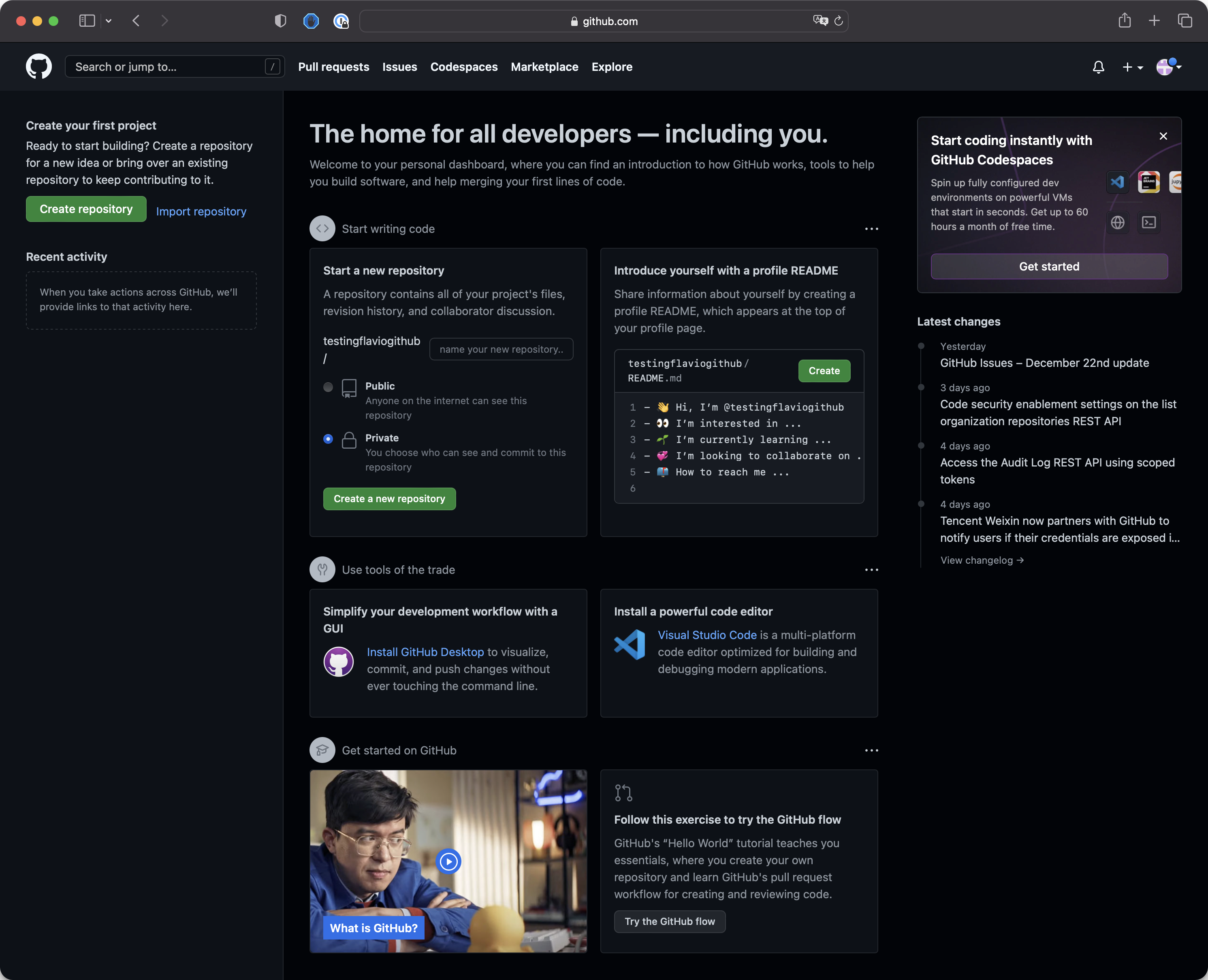Click the Import repository link
Screen dimensions: 1208x980
coord(201,211)
